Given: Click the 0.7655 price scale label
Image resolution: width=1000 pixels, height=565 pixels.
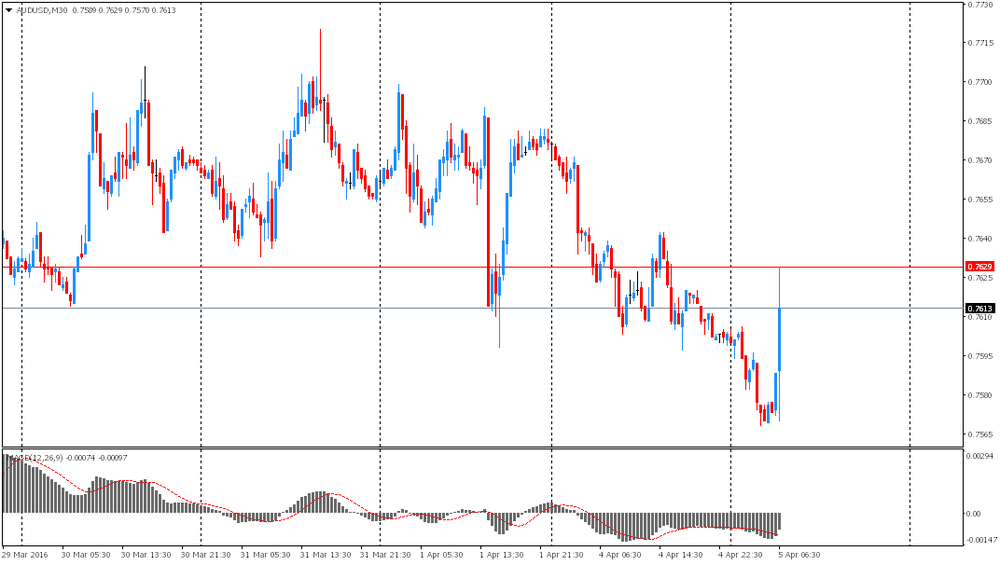Looking at the screenshot, I should pyautogui.click(x=981, y=200).
